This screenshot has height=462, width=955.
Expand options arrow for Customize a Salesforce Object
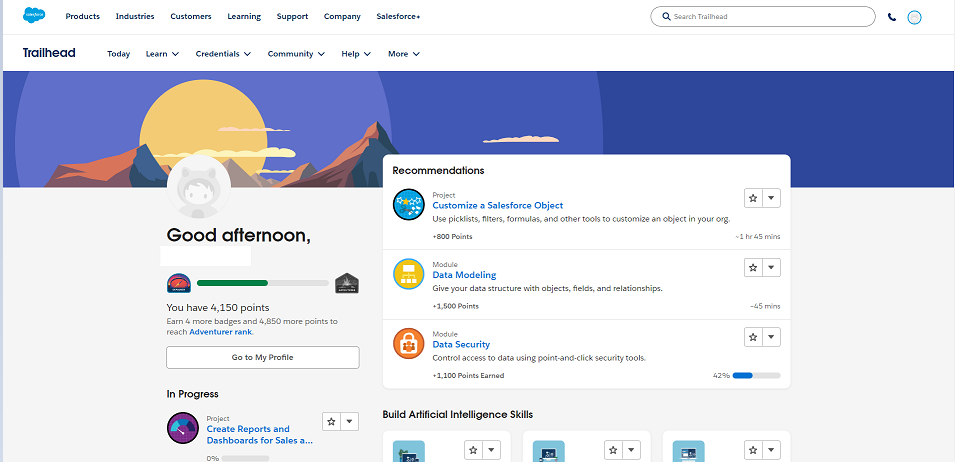pyautogui.click(x=771, y=198)
